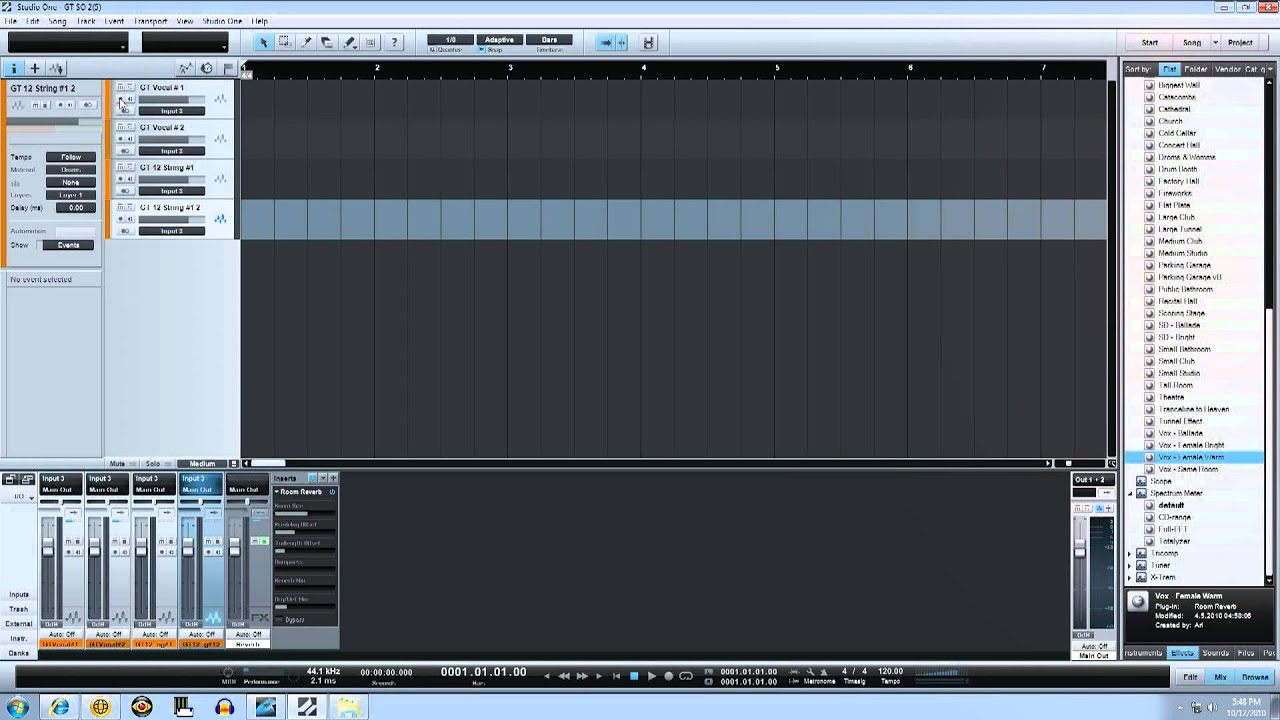This screenshot has width=1280, height=720.
Task: Open the tempo track clock icon
Action: (x=207, y=69)
